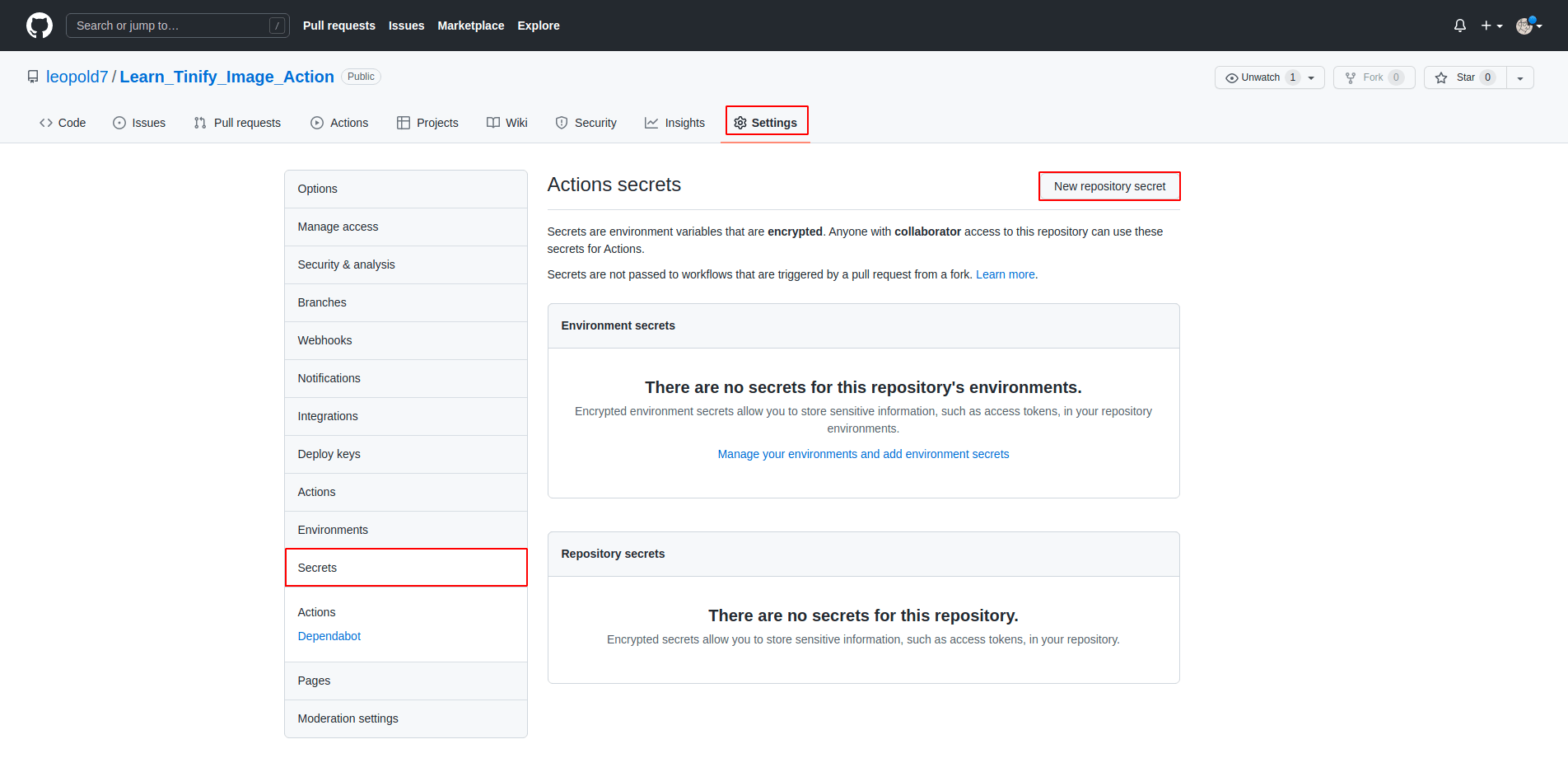Click New repository secret button
The width and height of the screenshot is (1568, 758).
1108,186
